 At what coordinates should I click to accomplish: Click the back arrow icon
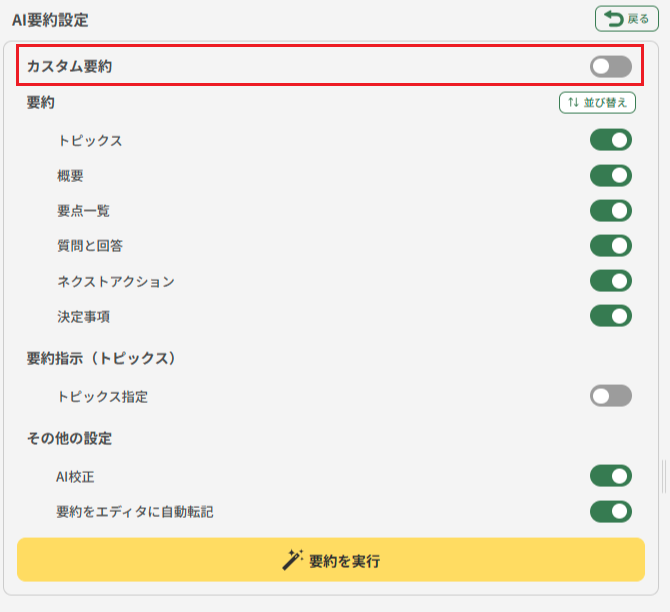[612, 18]
